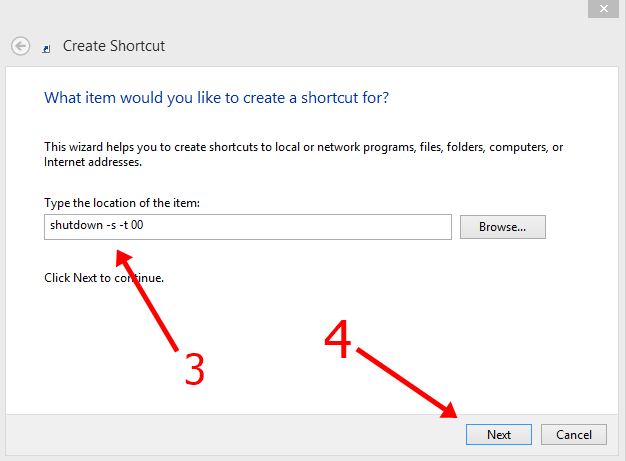
Task: Click the Create Shortcut title text
Action: [113, 46]
